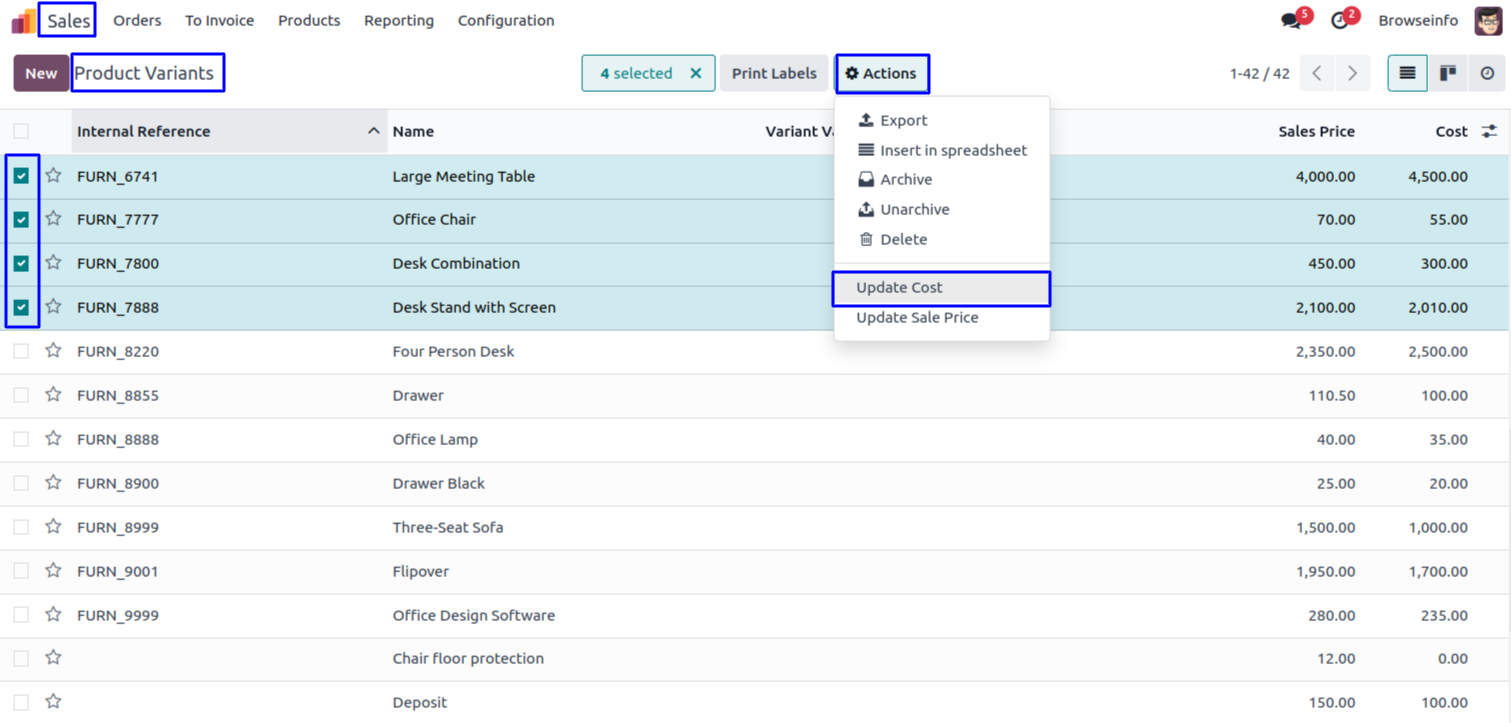Switch to list view

point(1407,73)
